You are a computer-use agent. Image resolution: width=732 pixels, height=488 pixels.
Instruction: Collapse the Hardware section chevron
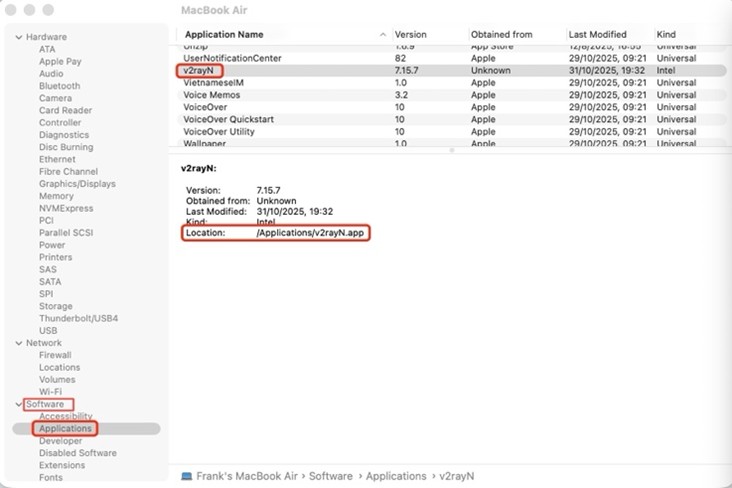pos(18,37)
